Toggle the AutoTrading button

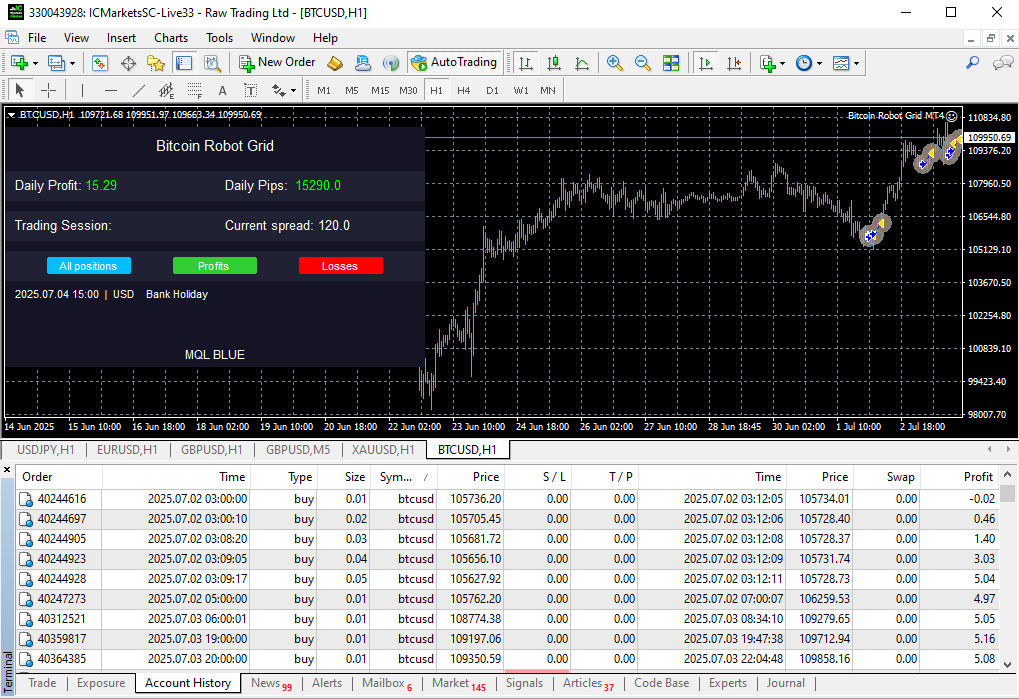pyautogui.click(x=454, y=63)
